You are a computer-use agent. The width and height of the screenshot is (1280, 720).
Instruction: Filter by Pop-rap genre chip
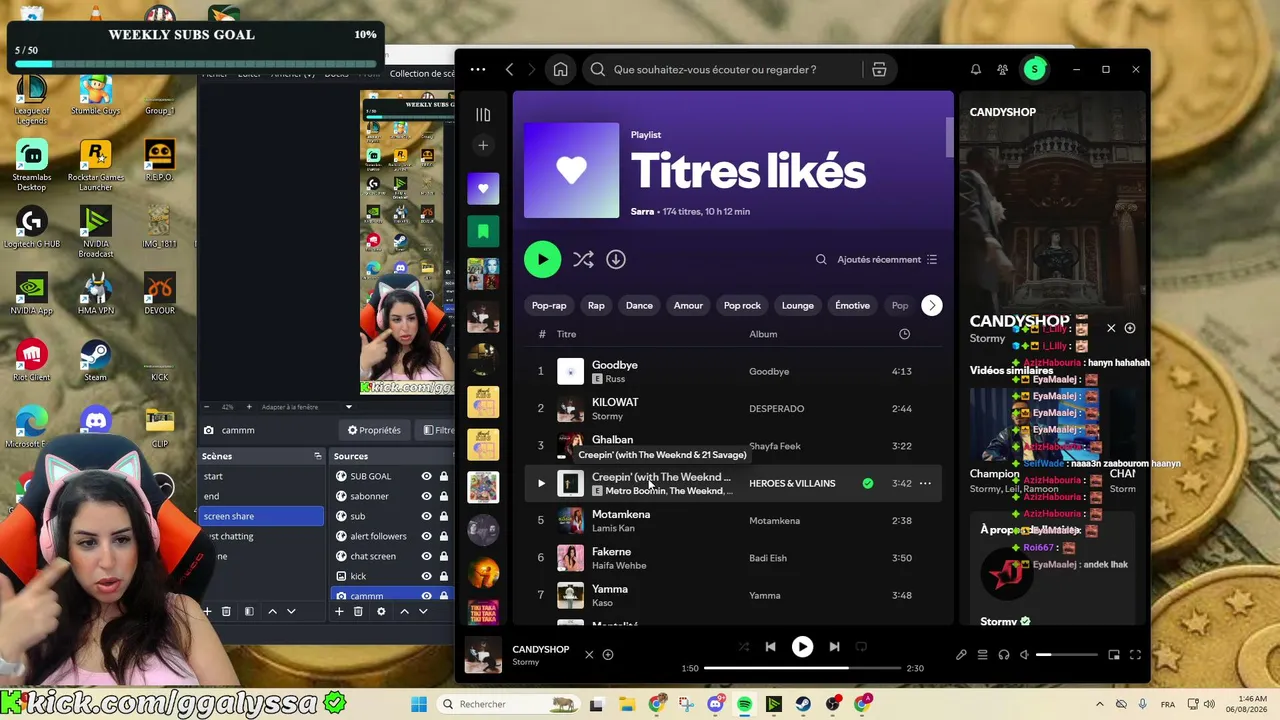click(549, 306)
